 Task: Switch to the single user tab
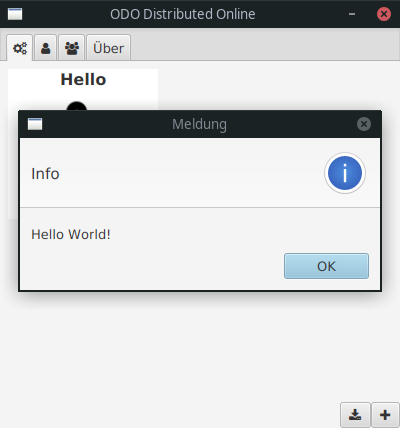46,48
